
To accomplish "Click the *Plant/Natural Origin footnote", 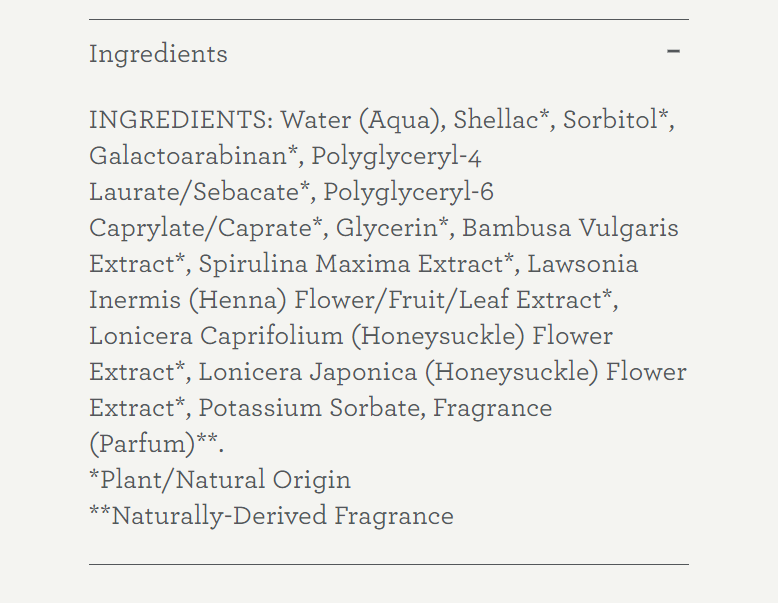I will (x=220, y=480).
